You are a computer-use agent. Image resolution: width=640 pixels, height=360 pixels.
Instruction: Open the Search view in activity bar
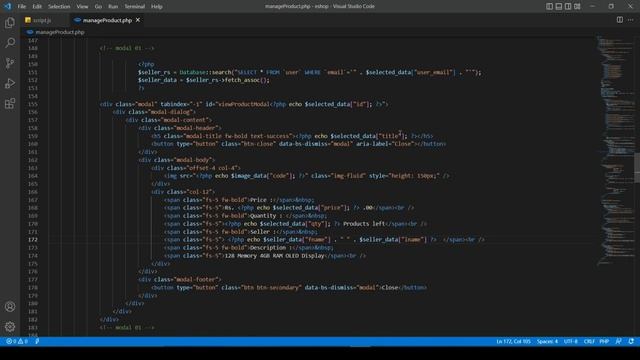10,42
